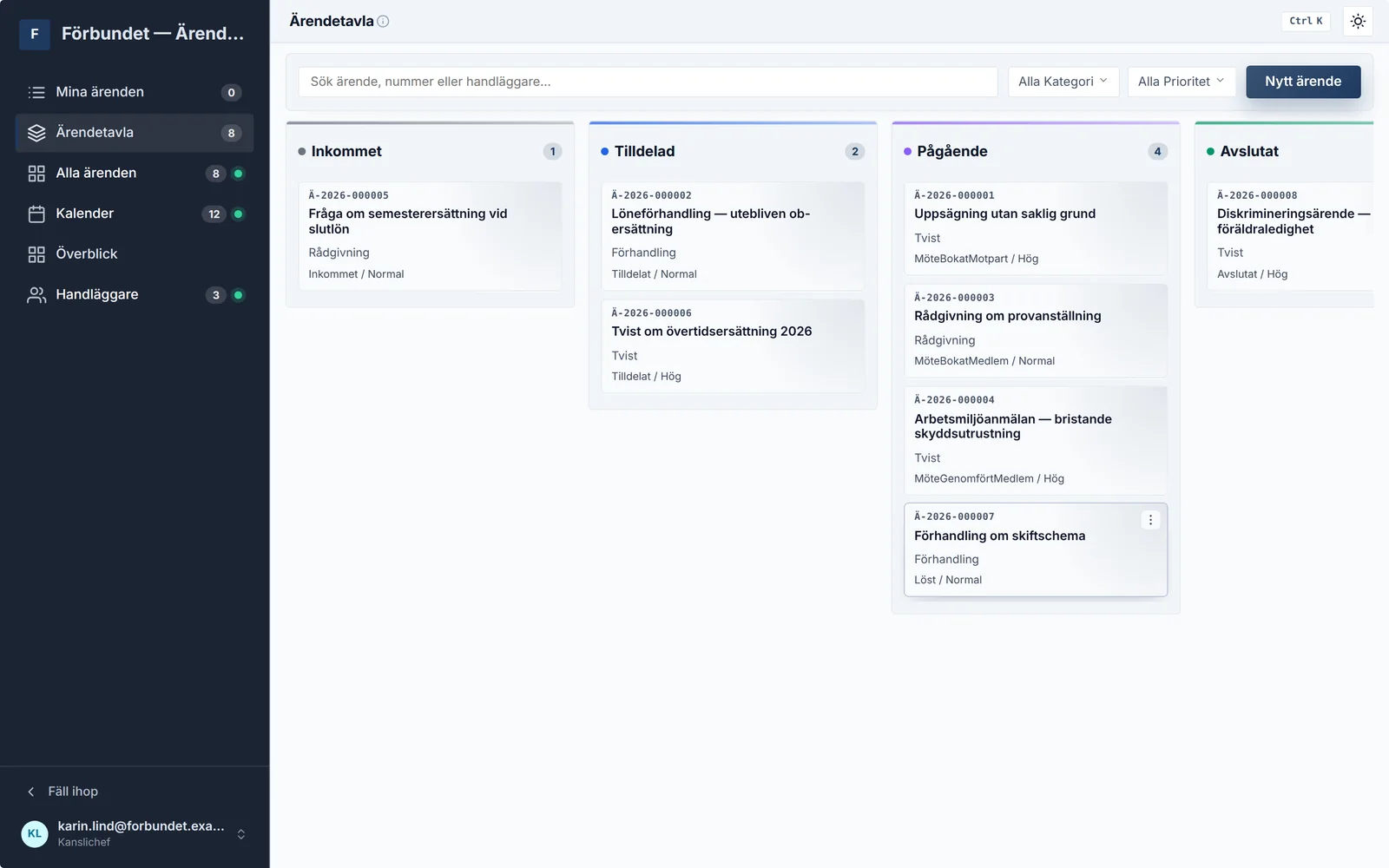Click the Inkommet column header

(x=430, y=151)
